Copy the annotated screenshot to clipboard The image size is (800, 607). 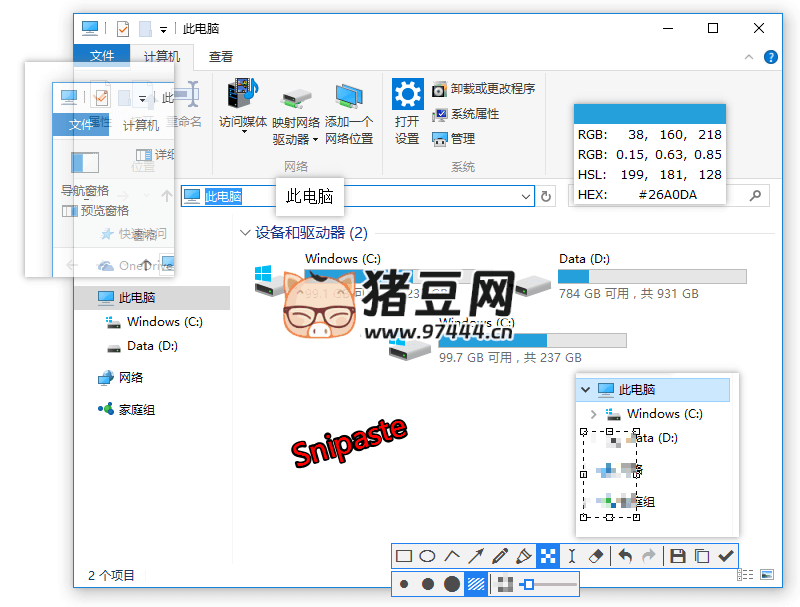[701, 555]
